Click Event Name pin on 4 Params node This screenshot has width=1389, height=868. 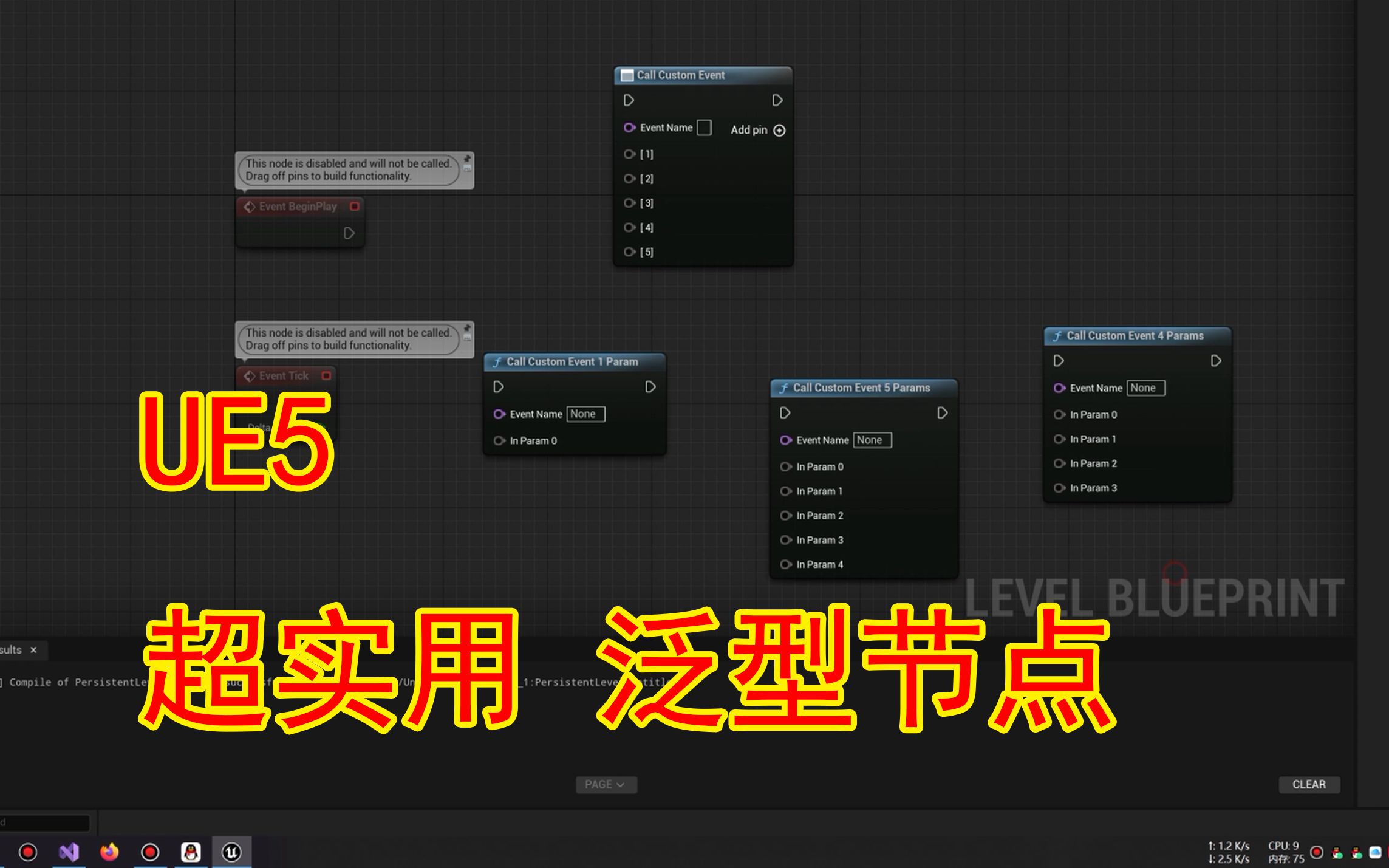click(x=1060, y=388)
